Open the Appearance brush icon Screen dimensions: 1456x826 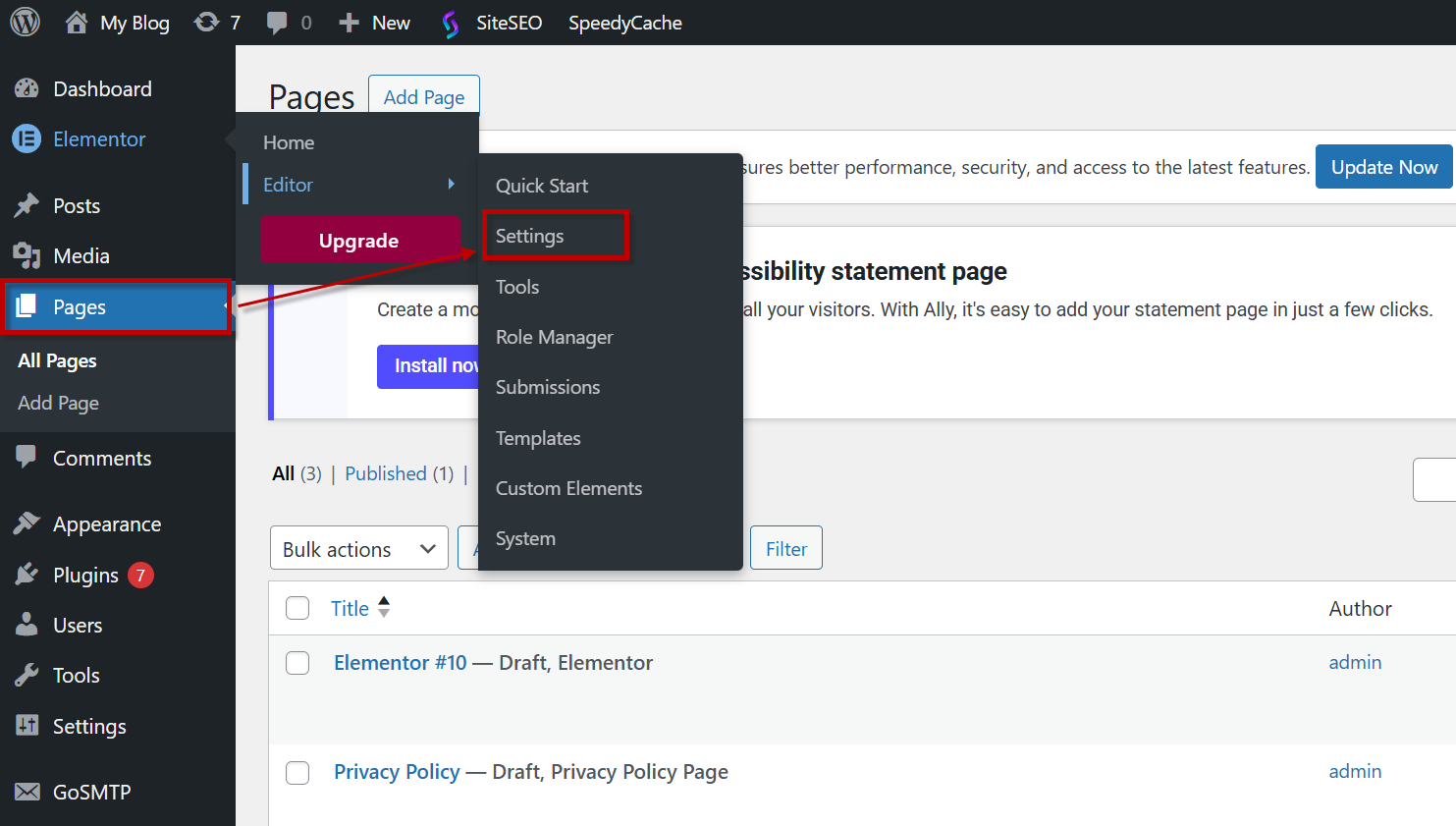tap(27, 523)
